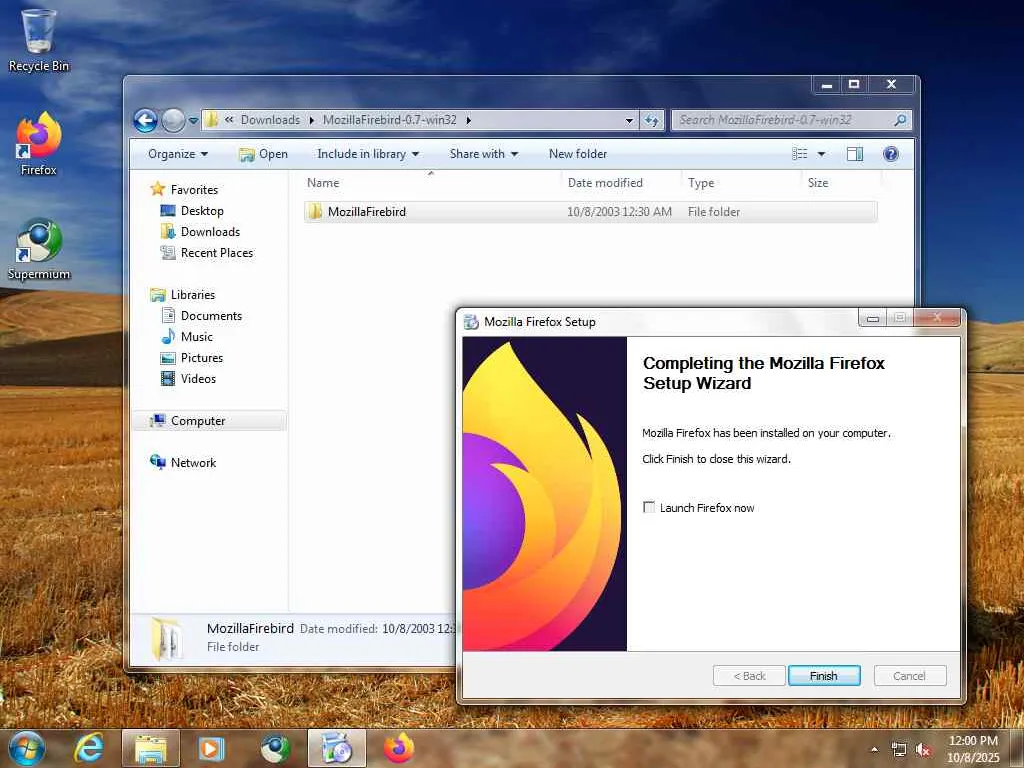Screen dimensions: 1024x768
Task: Open Windows Media Player from taskbar
Action: click(x=212, y=748)
